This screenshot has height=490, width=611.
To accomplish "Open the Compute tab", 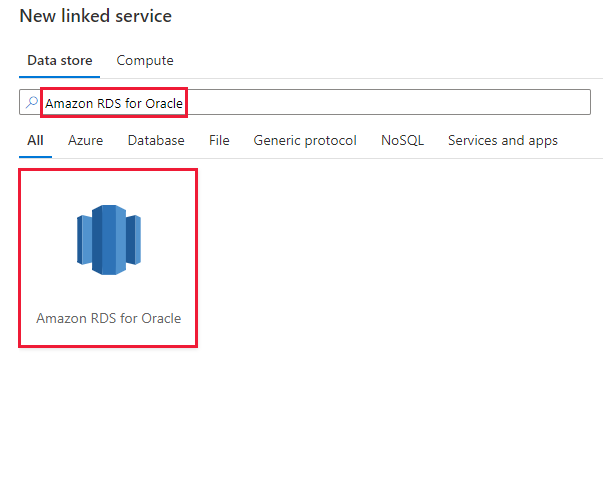I will click(145, 61).
